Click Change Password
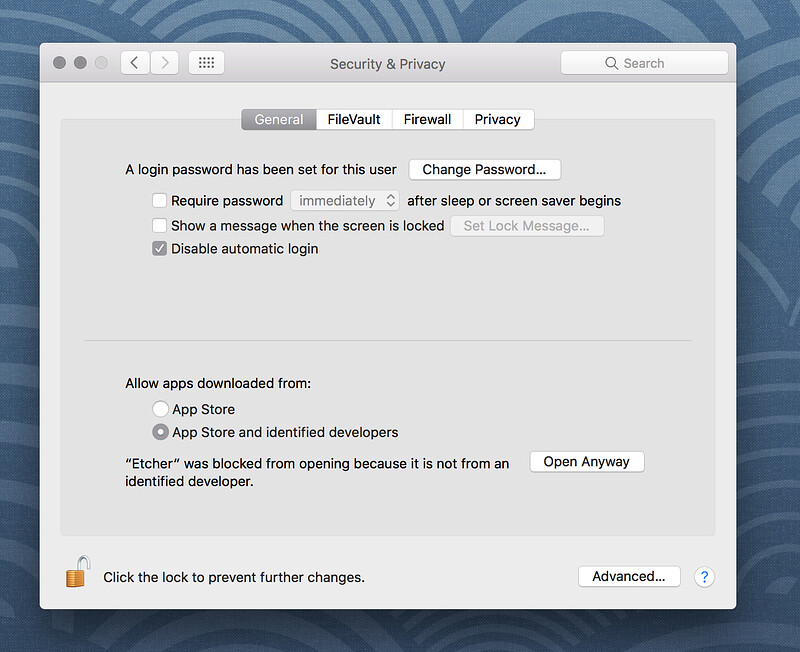The image size is (800, 652). click(484, 169)
